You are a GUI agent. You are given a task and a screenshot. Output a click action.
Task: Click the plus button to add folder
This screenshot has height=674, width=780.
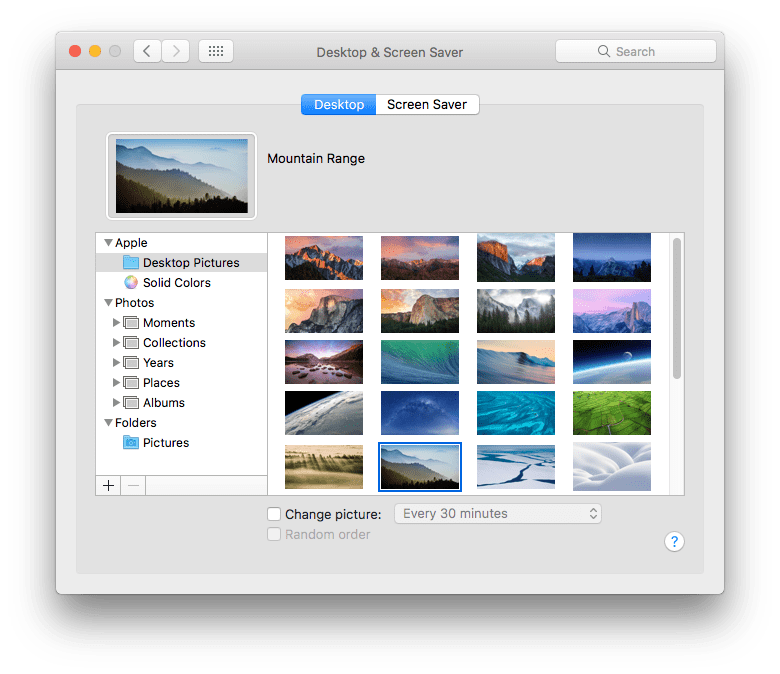[108, 485]
